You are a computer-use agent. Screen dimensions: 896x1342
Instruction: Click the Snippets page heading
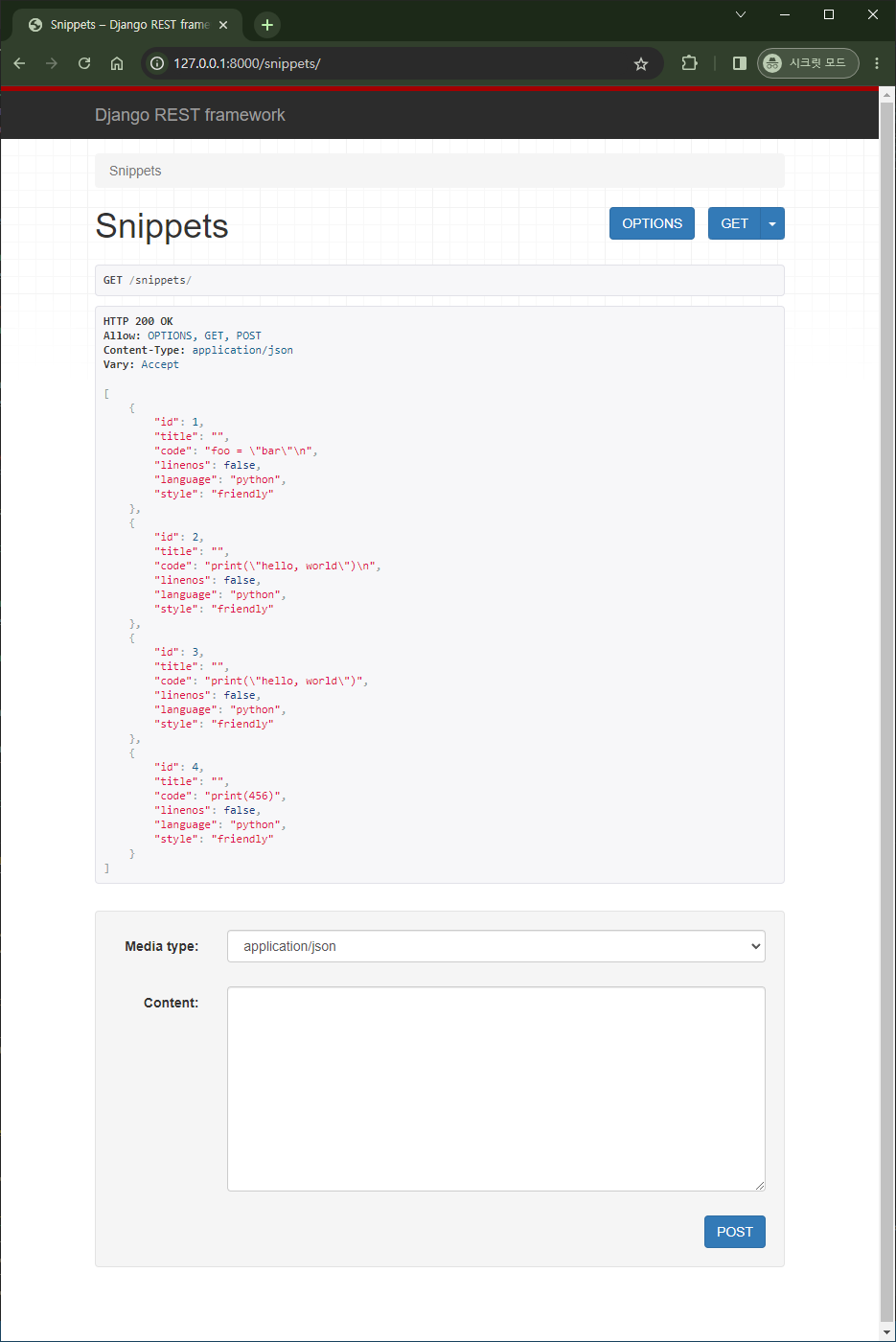coord(162,226)
